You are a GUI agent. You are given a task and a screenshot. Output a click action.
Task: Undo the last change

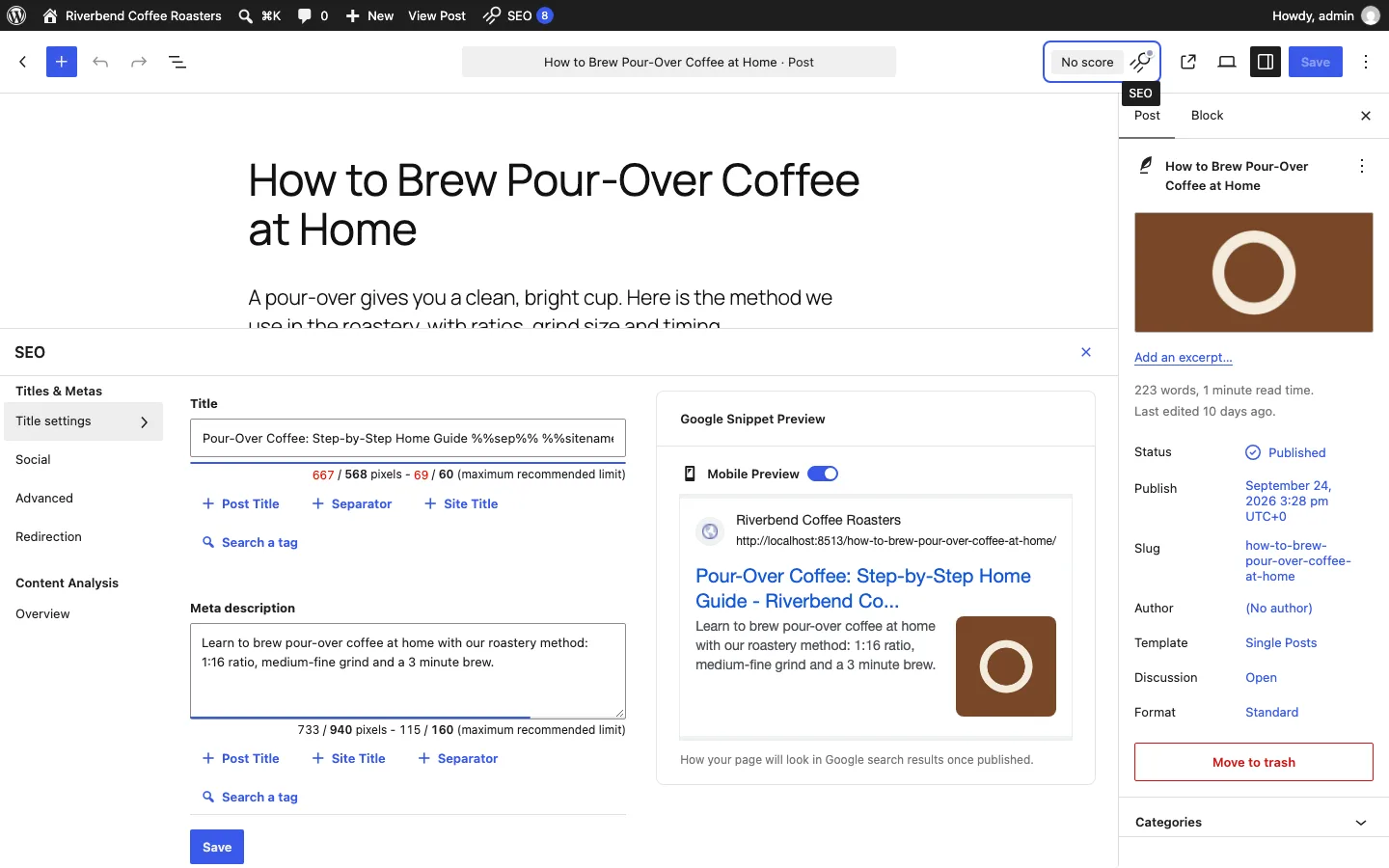100,62
